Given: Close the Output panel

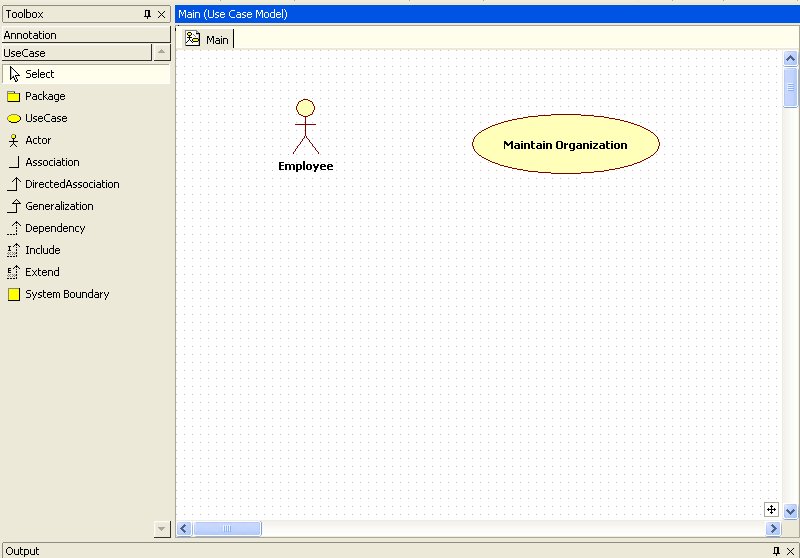Looking at the screenshot, I should click(790, 551).
